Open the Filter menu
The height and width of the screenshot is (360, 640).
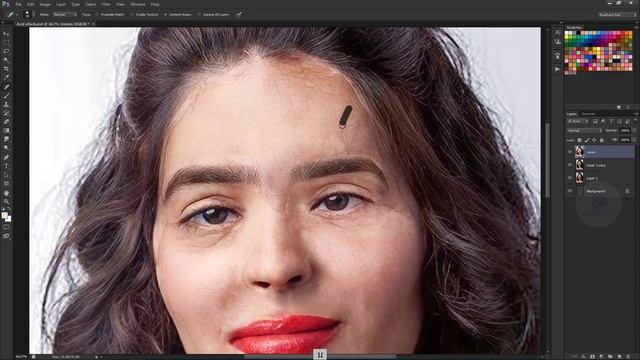tap(106, 4)
